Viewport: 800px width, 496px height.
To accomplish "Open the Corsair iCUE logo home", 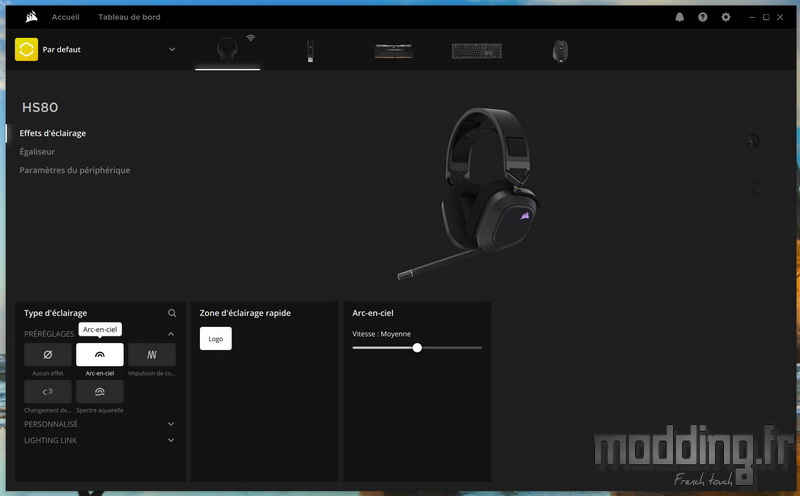I will [x=31, y=17].
